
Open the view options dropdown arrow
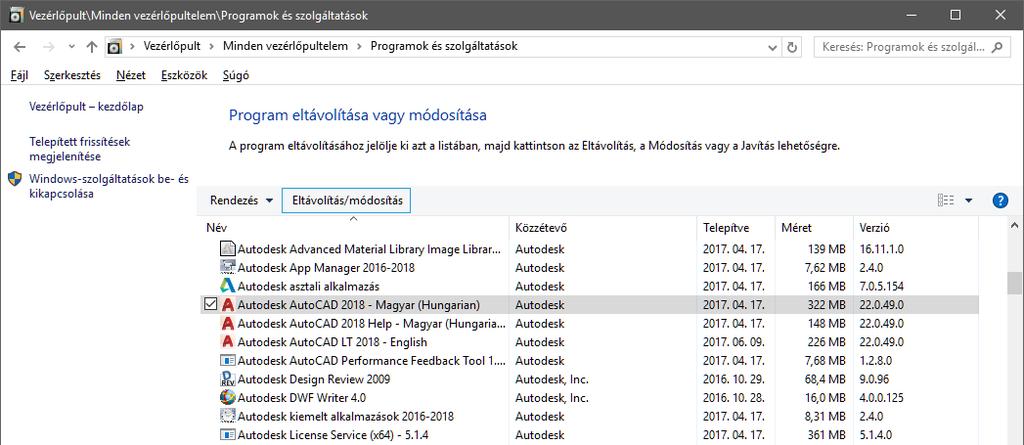[968, 201]
